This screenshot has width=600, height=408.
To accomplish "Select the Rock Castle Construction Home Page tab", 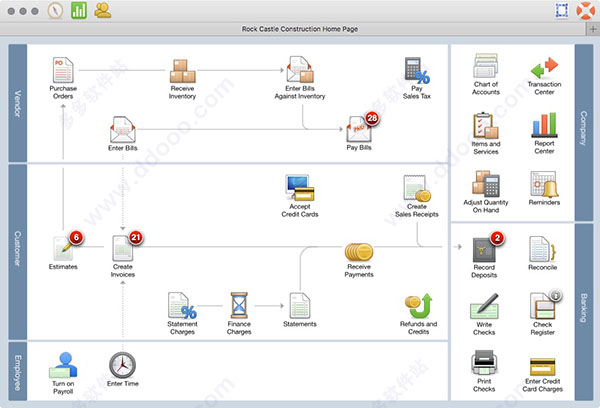I will pos(300,29).
